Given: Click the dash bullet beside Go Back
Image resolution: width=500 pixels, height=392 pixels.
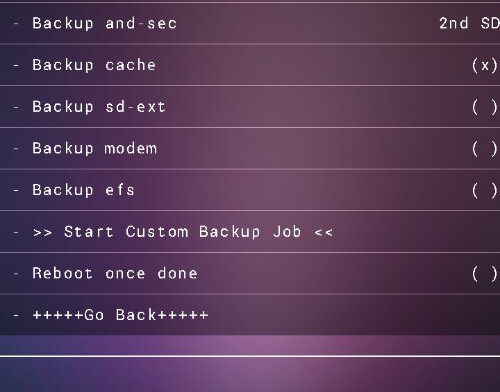Looking at the screenshot, I should 16,315.
